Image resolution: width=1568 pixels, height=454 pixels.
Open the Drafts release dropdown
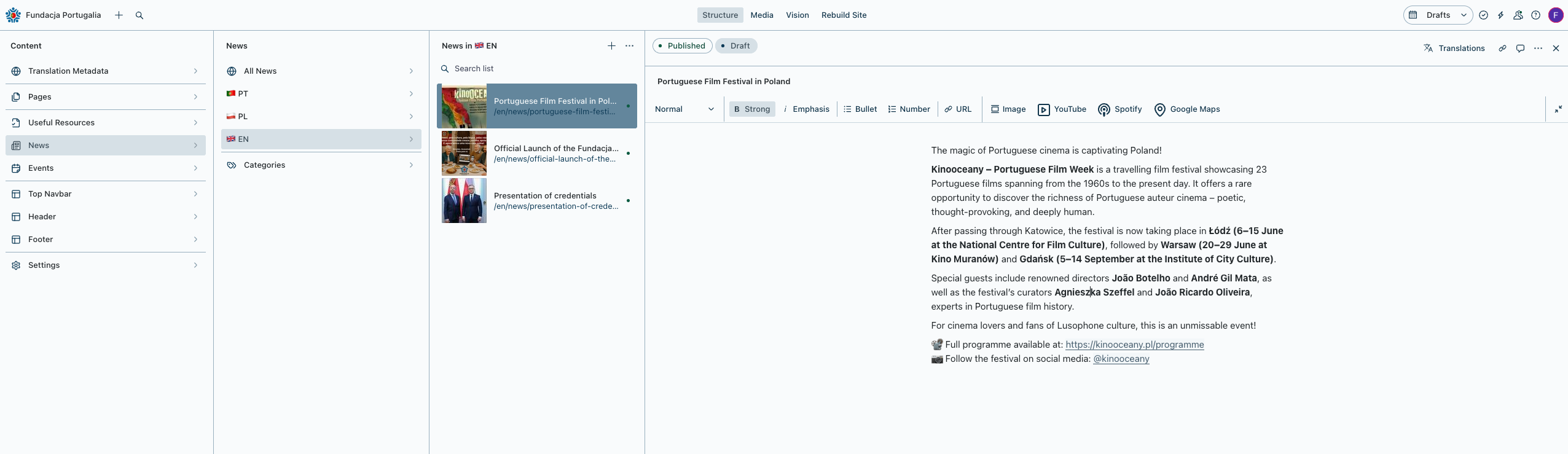[x=1438, y=15]
